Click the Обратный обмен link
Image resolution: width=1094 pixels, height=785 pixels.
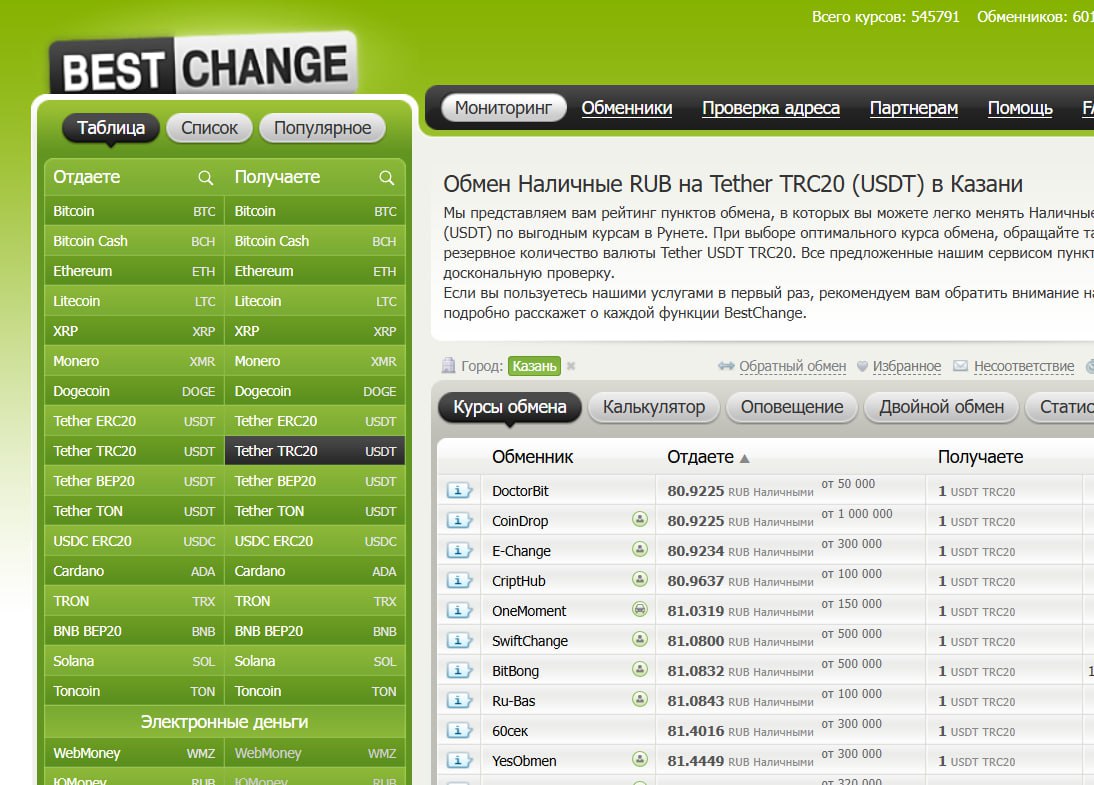(x=793, y=366)
